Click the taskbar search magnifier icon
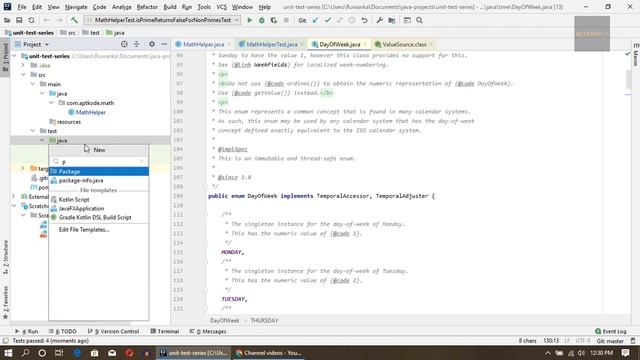640x360 pixels. (x=25, y=353)
